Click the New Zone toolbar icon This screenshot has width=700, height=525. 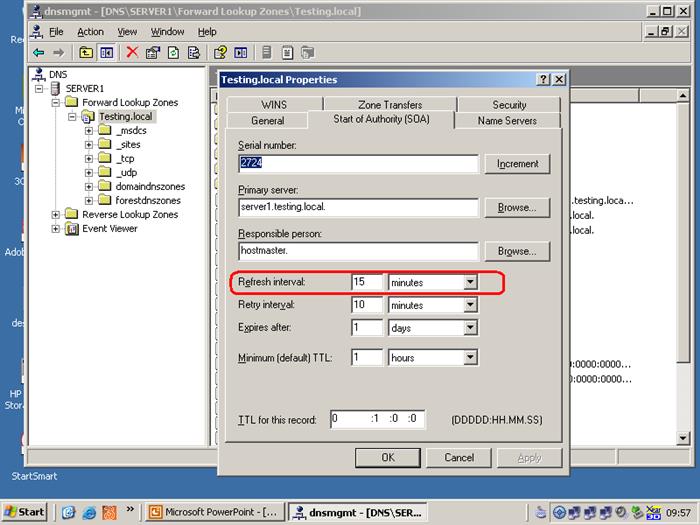point(308,53)
